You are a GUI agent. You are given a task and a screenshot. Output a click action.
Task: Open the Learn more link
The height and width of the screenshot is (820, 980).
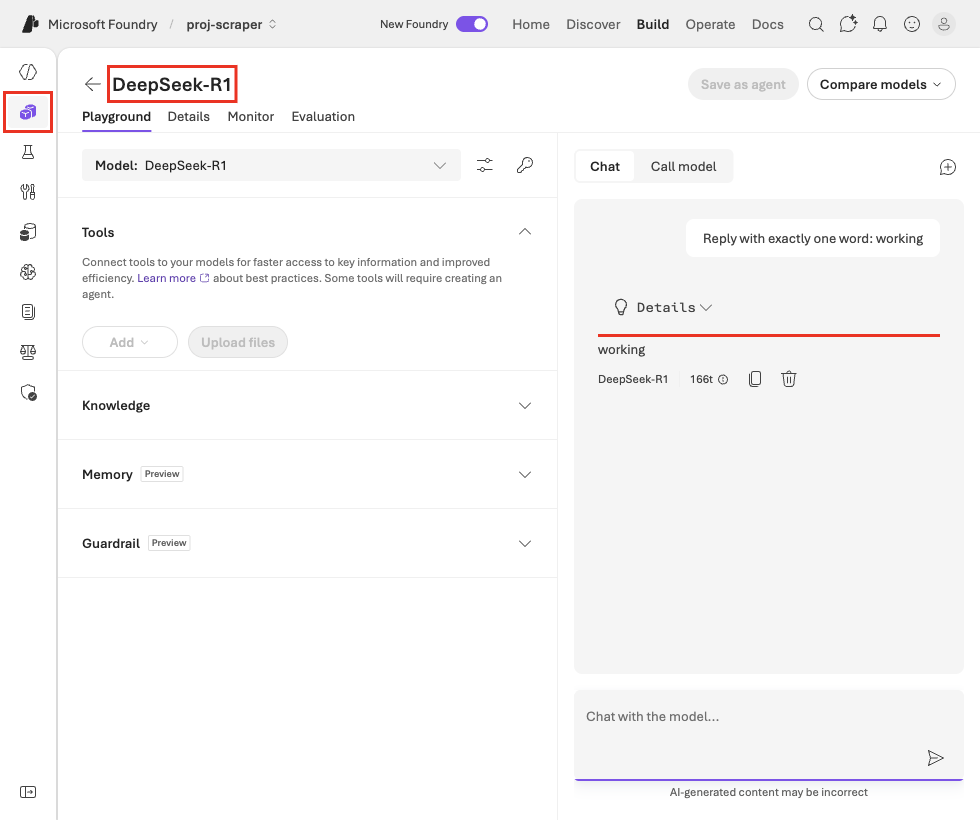coord(173,278)
